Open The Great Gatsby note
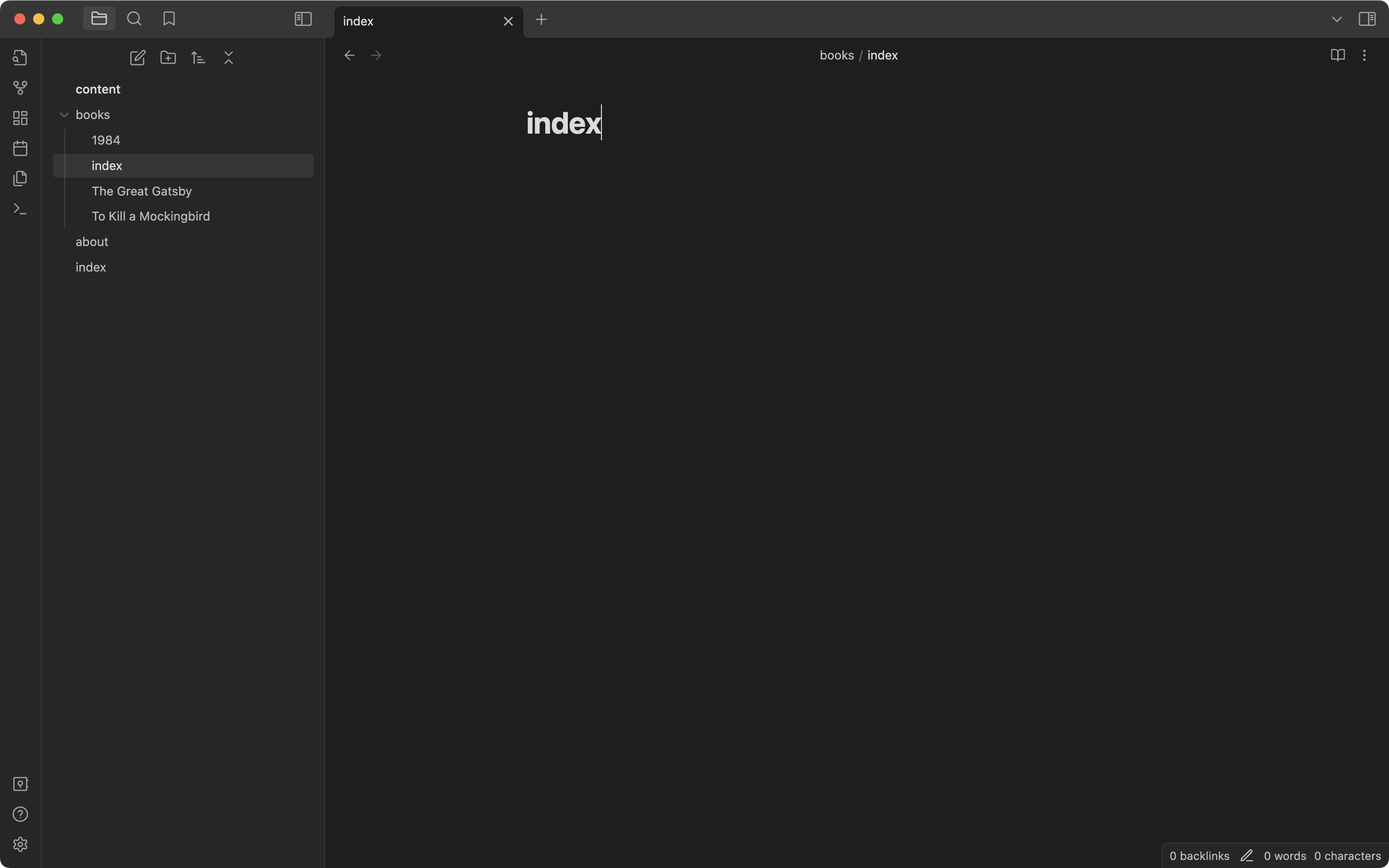The image size is (1389, 868). (141, 191)
